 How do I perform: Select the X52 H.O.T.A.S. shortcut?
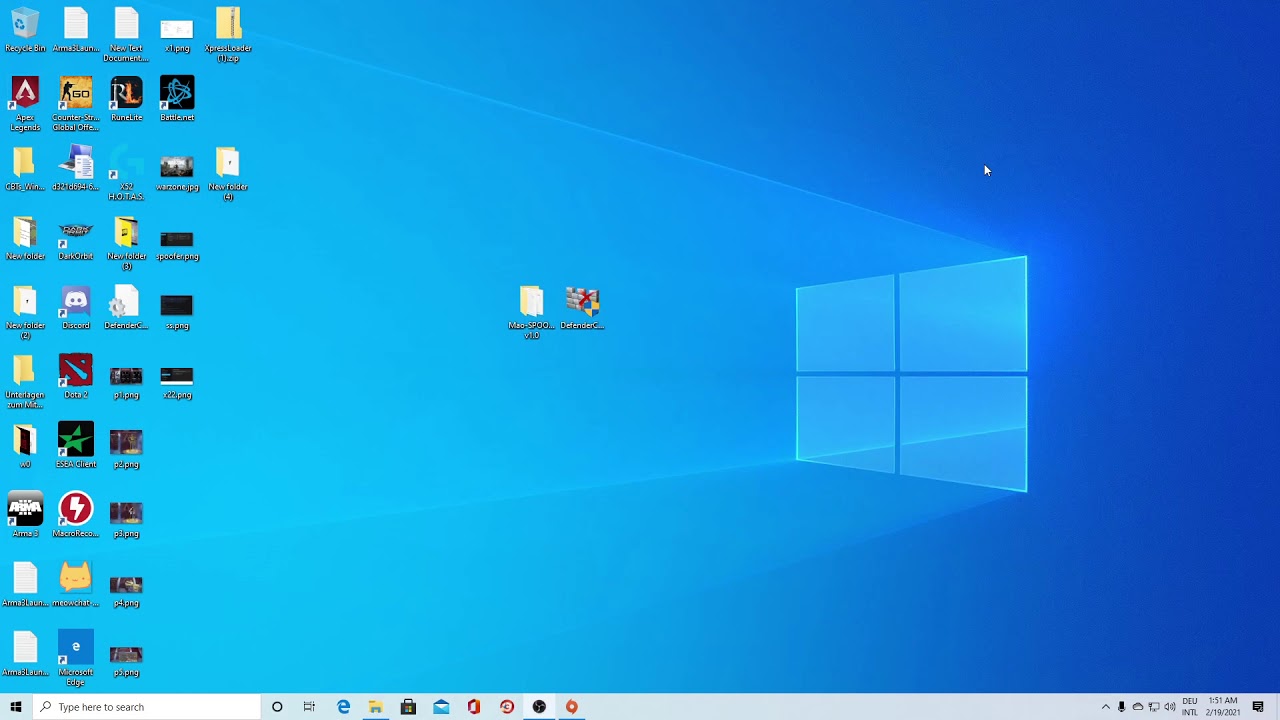point(126,173)
